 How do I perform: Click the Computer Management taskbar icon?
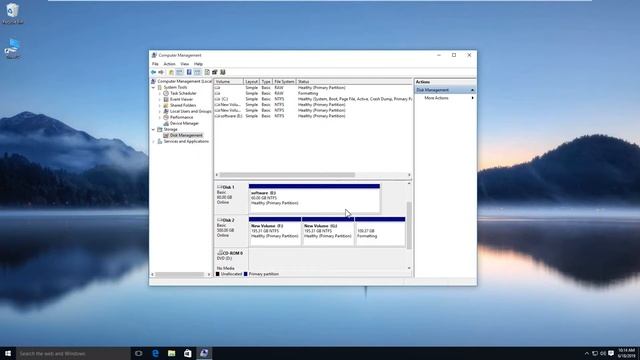(204, 353)
